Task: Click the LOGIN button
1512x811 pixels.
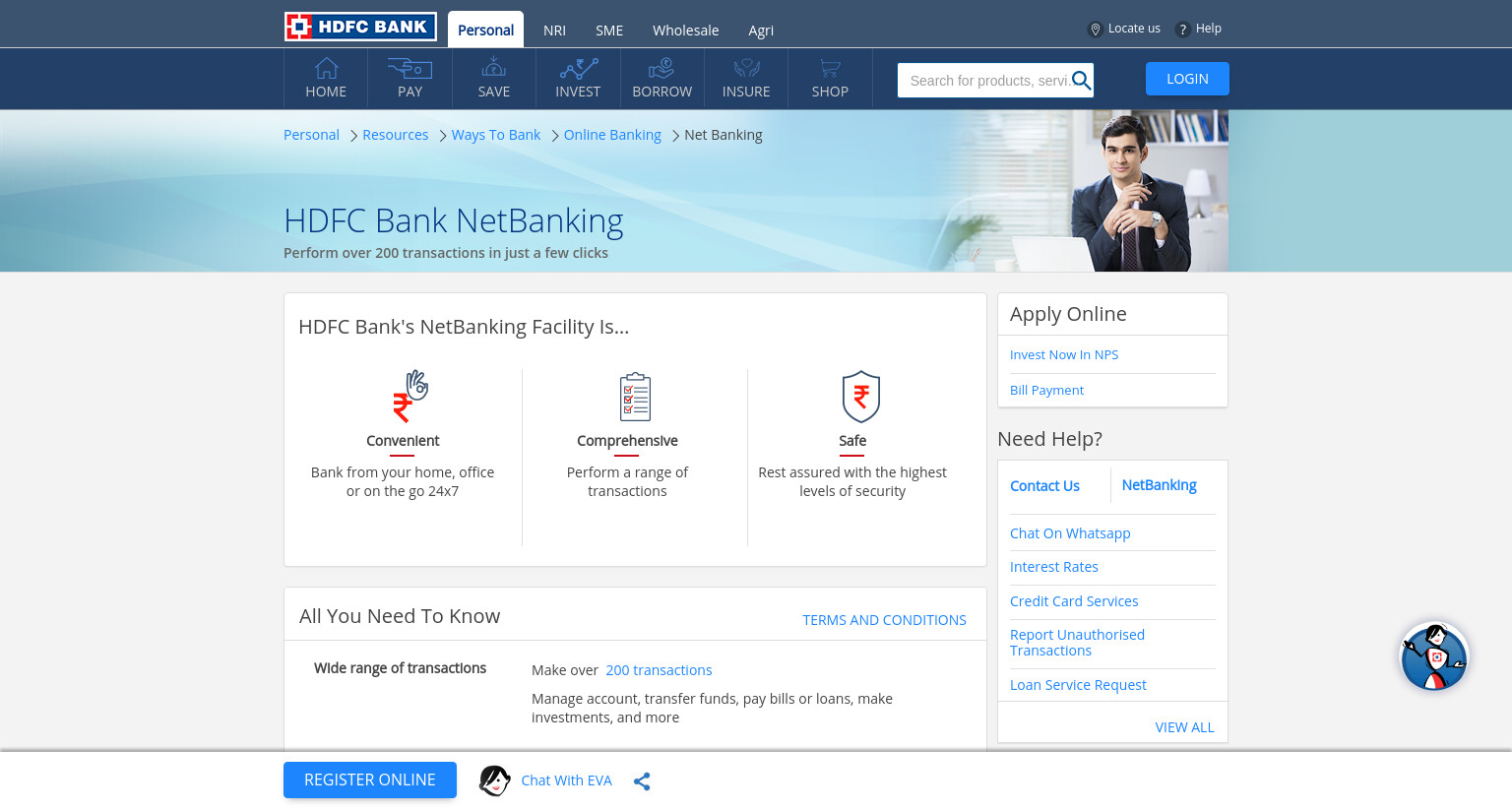Action: click(x=1187, y=79)
